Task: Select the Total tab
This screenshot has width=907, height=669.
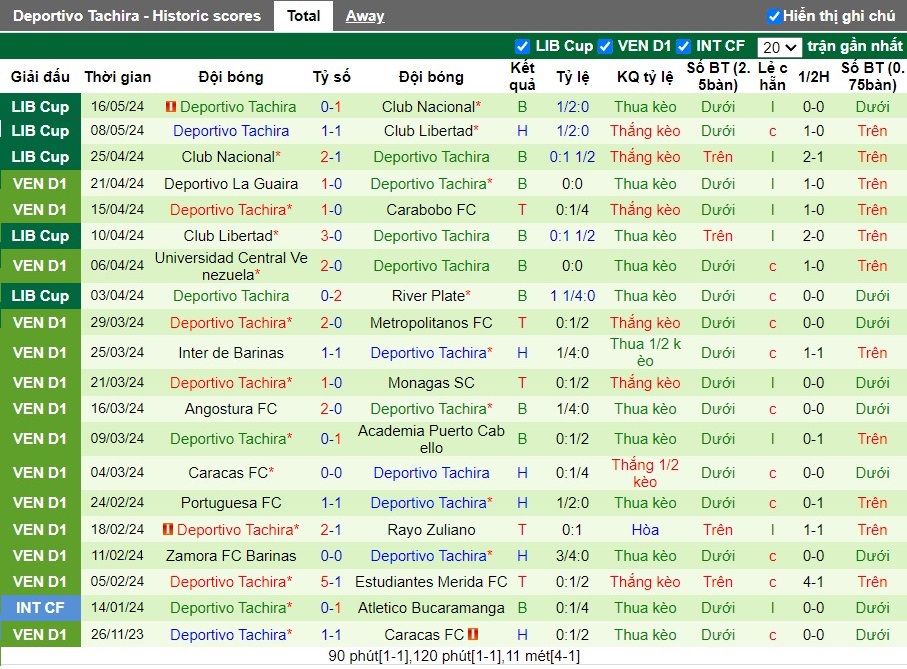Action: coord(303,16)
